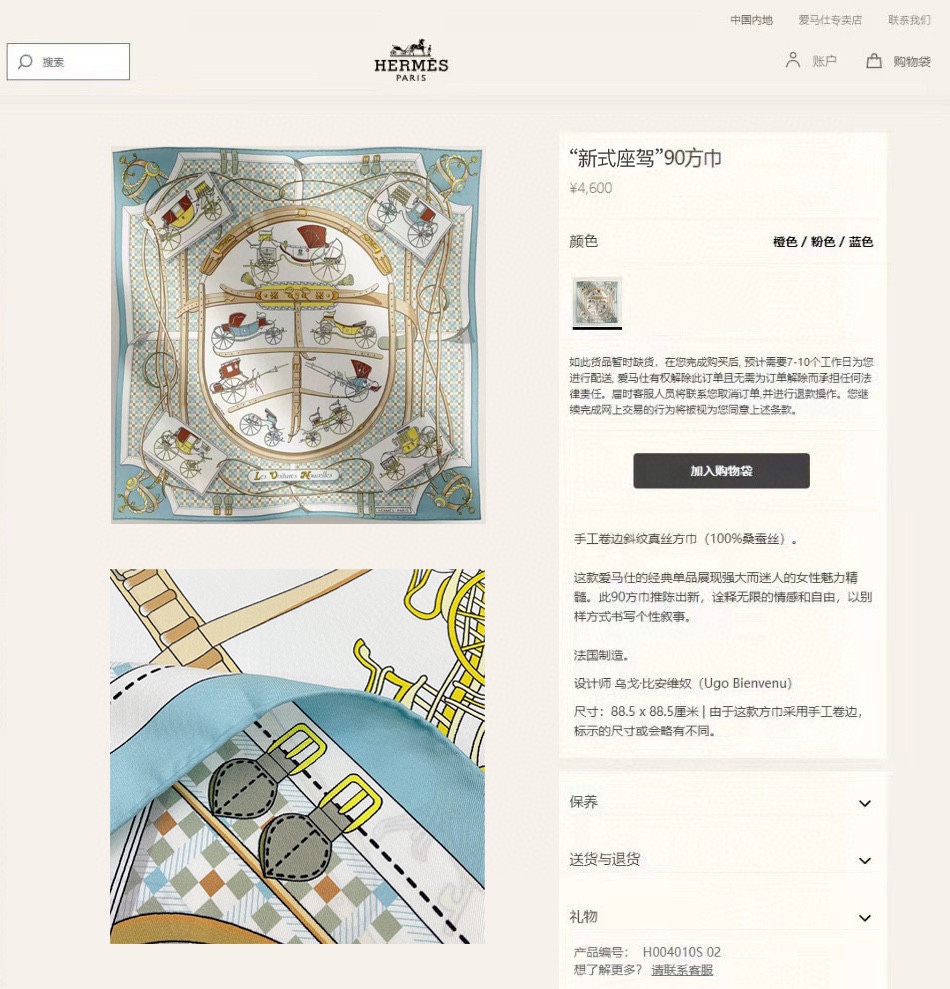Expand the 保养 care section

click(720, 802)
